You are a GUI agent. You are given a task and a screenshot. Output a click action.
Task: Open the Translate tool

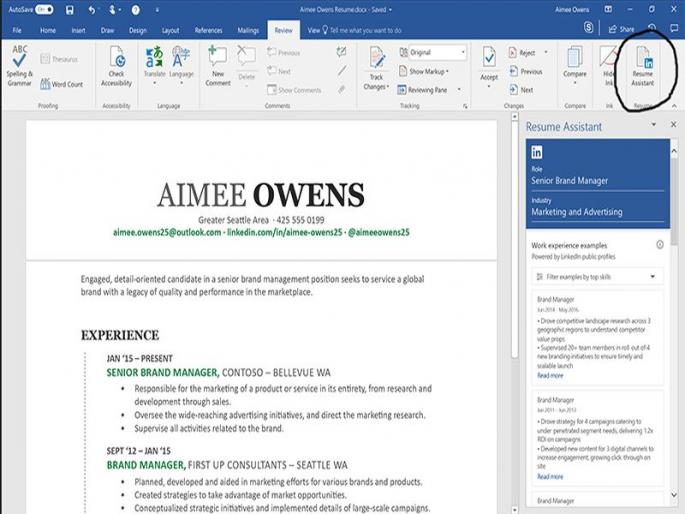point(155,65)
